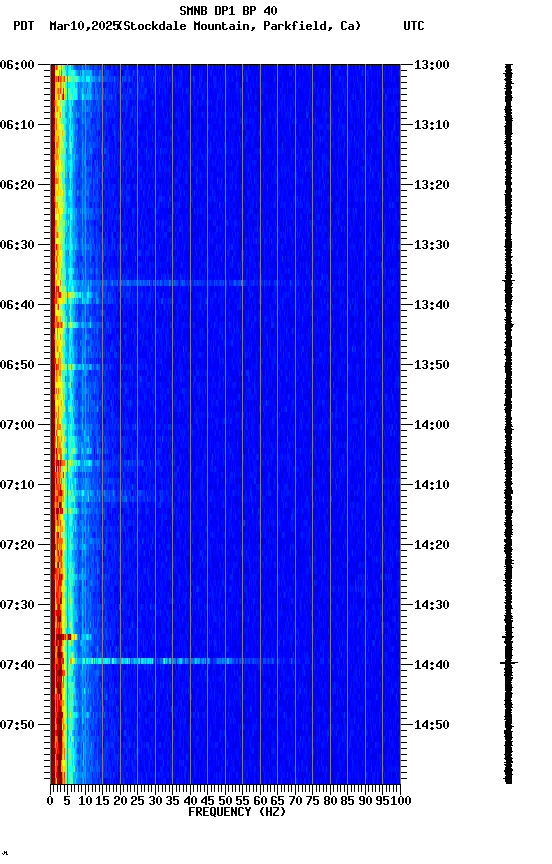Image resolution: width=552 pixels, height=864 pixels.
Task: Click the 0 Hz frequency tick label
Action: coord(50,801)
